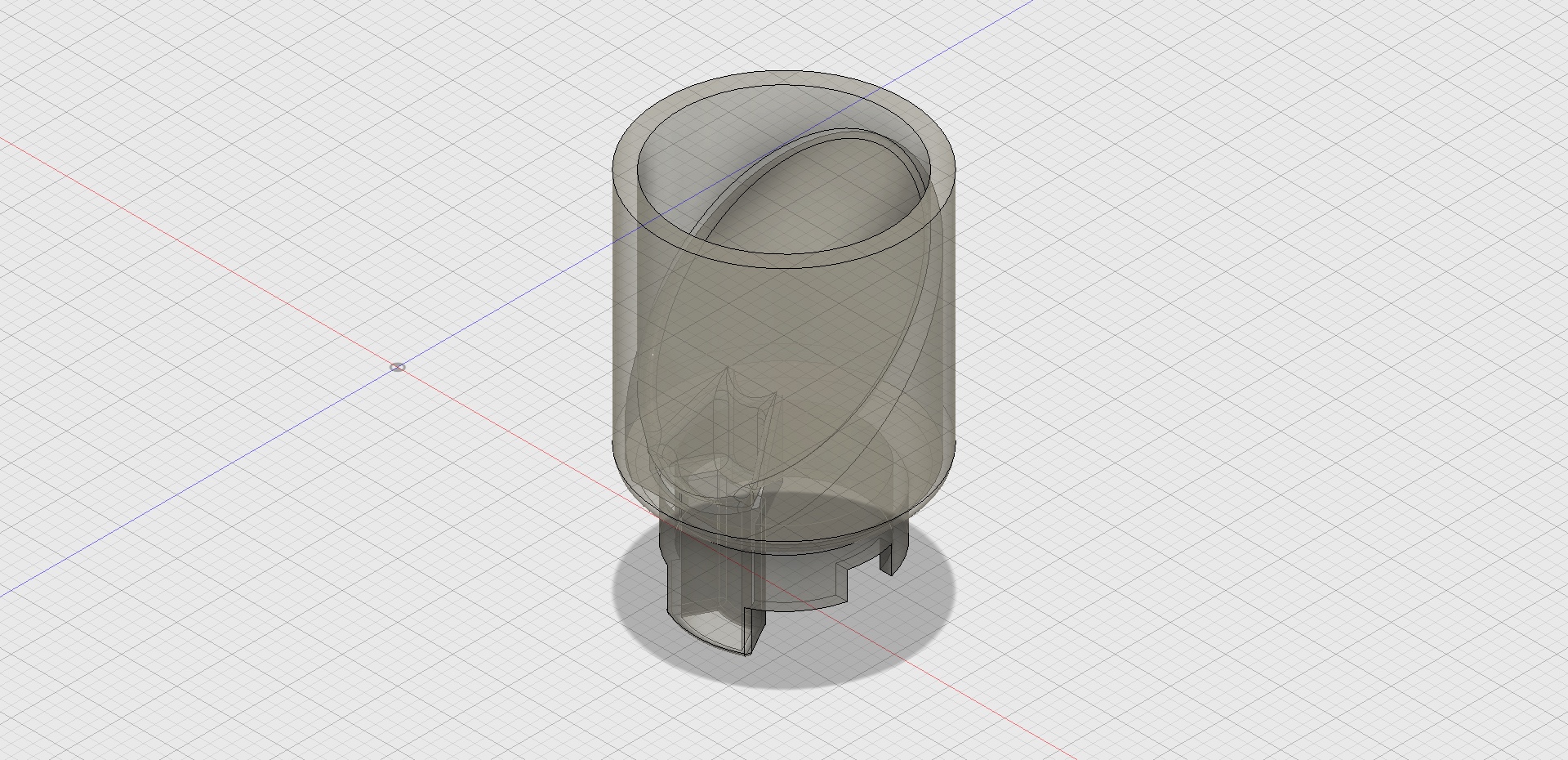Select the origin point marker where axes cross
1568x760 pixels.
tap(398, 367)
